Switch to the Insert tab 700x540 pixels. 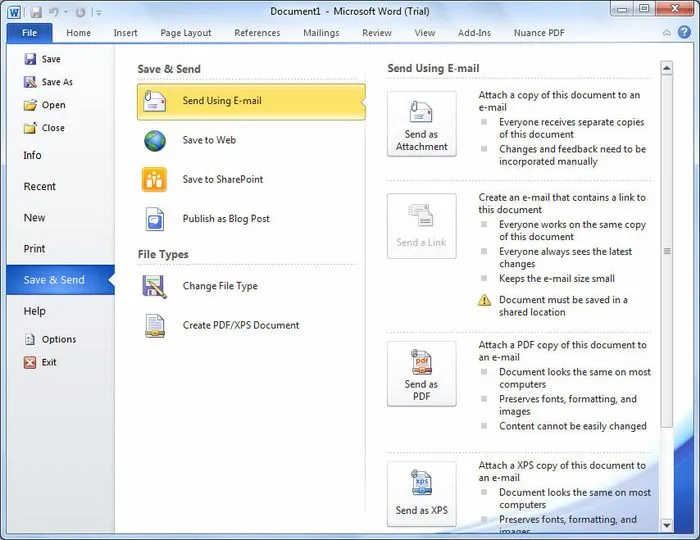pyautogui.click(x=125, y=33)
